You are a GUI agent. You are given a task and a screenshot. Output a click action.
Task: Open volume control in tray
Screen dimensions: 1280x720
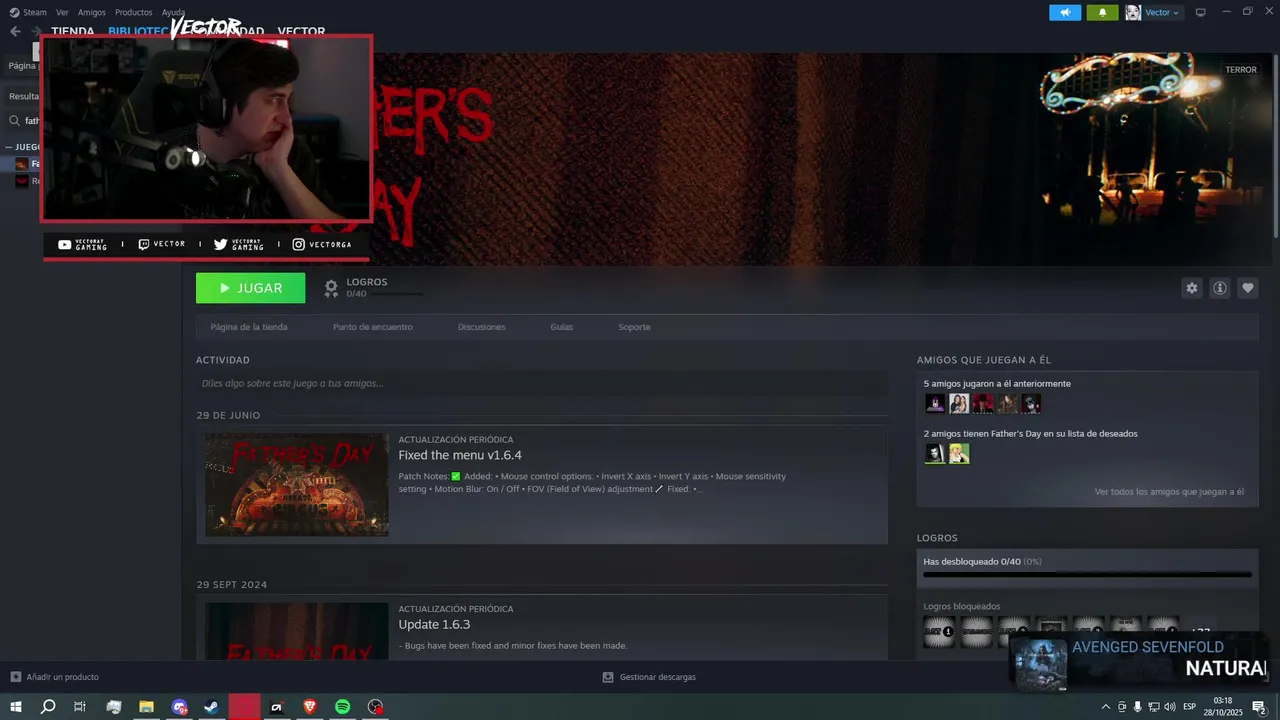pos(1169,707)
